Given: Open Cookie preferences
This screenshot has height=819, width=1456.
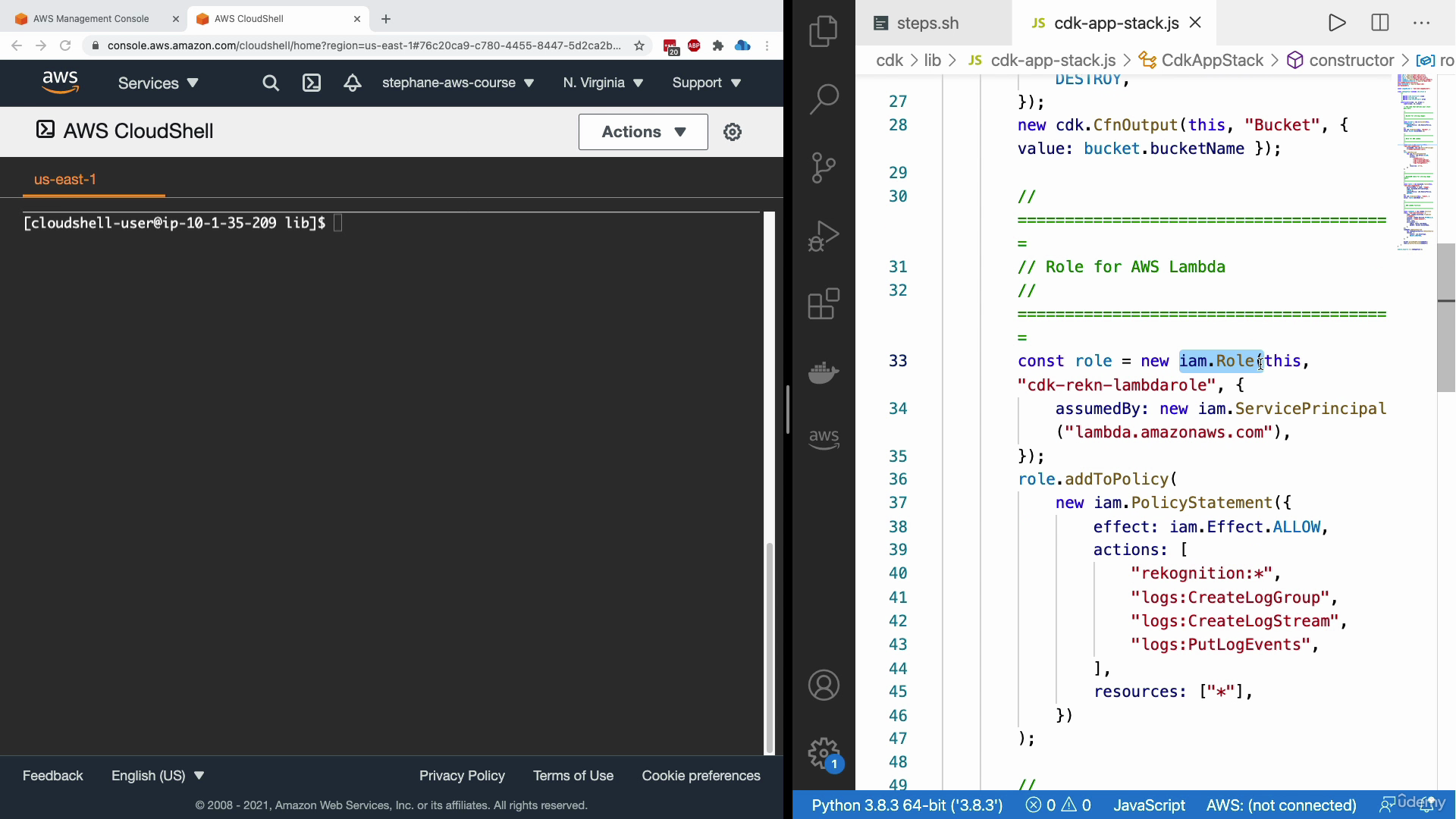Looking at the screenshot, I should point(701,776).
